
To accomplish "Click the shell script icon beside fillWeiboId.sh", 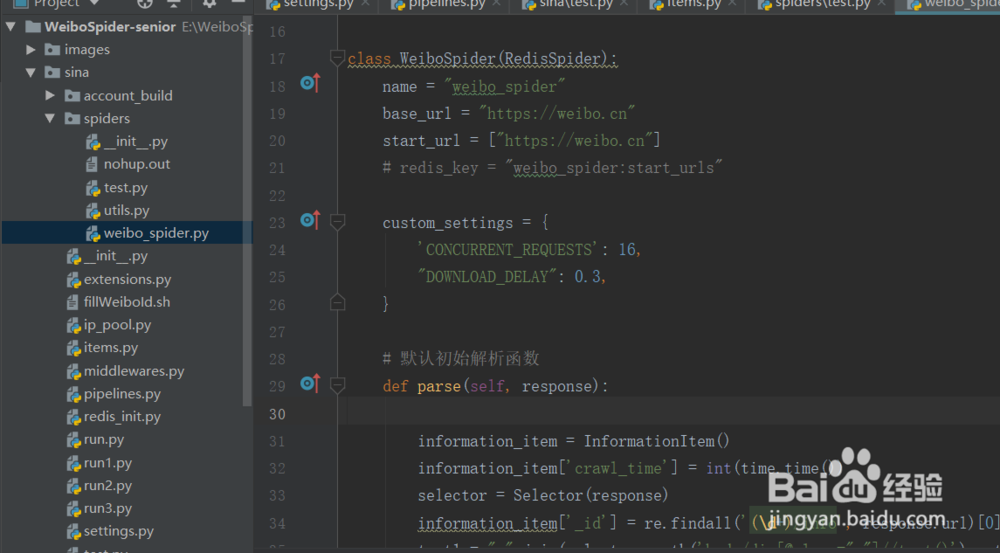I will [73, 302].
